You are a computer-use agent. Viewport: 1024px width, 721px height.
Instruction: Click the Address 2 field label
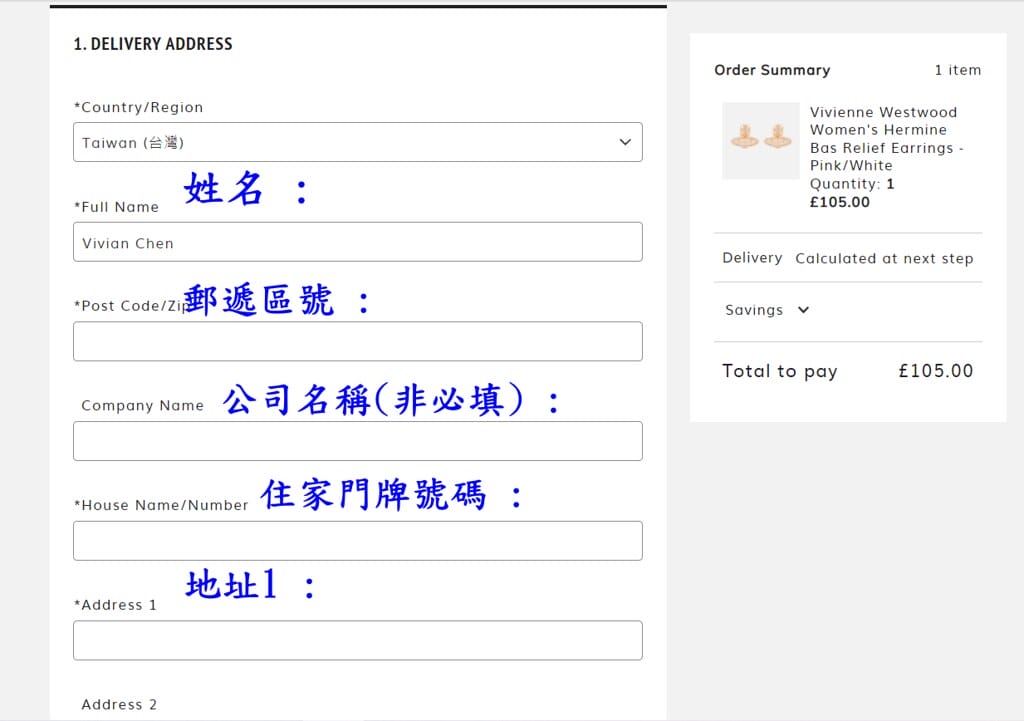[x=119, y=704]
